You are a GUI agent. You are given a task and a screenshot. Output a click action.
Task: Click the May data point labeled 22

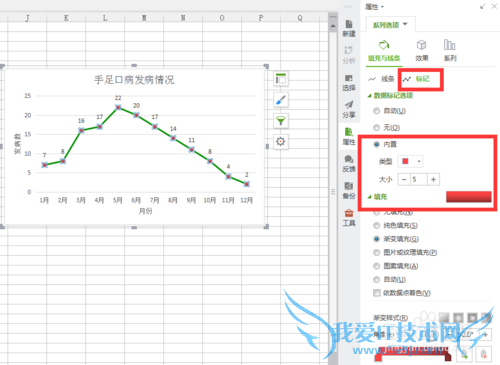tap(118, 107)
